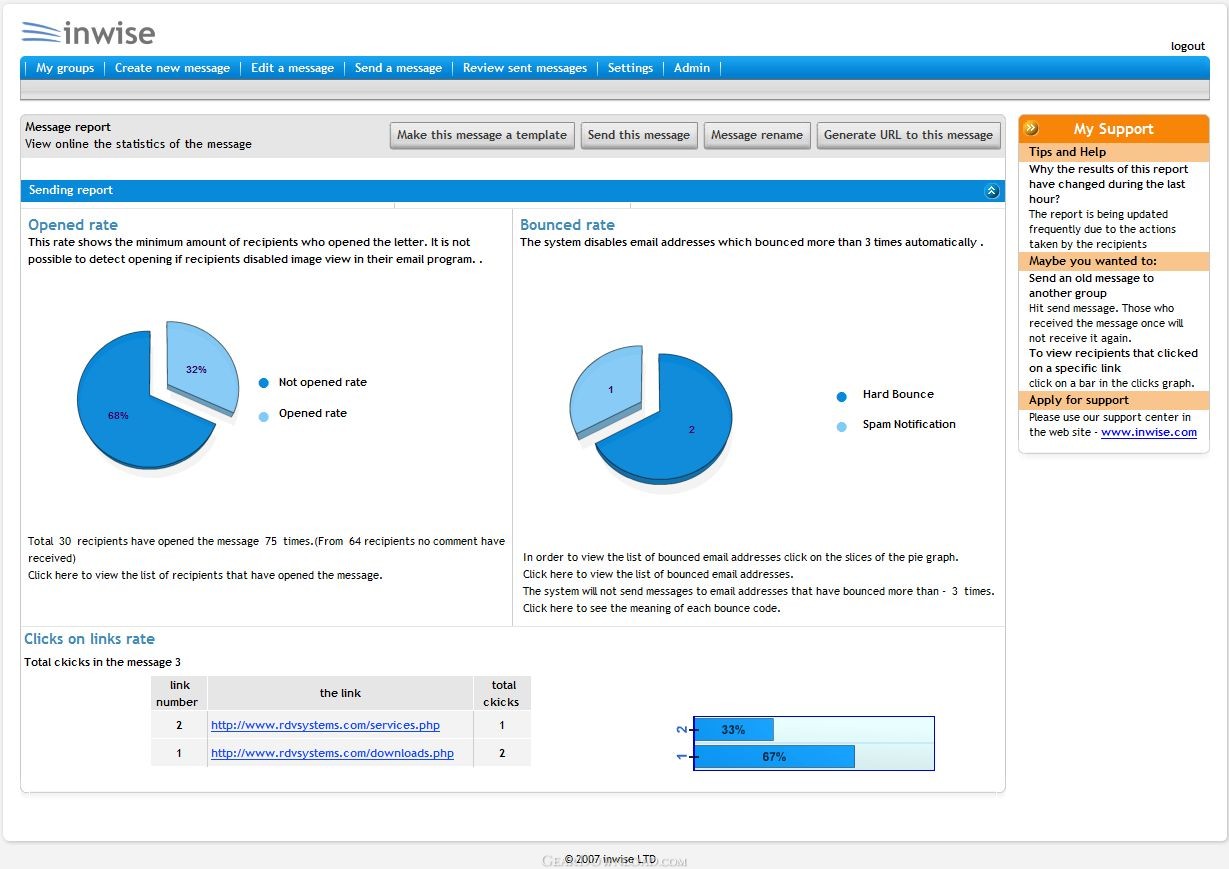Visit www.inwise.com support link

point(1149,432)
